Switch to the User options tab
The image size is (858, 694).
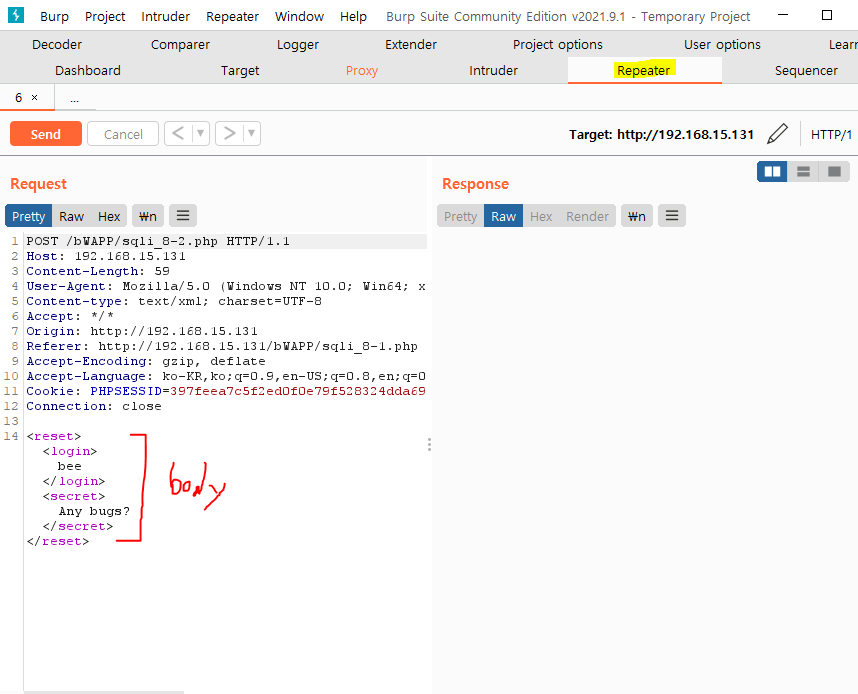pos(722,44)
